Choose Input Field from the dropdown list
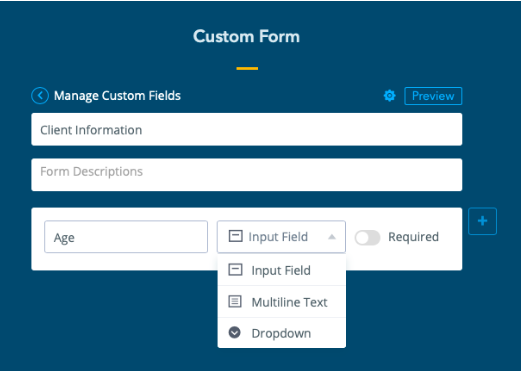Image resolution: width=522 pixels, height=371 pixels. tap(282, 270)
